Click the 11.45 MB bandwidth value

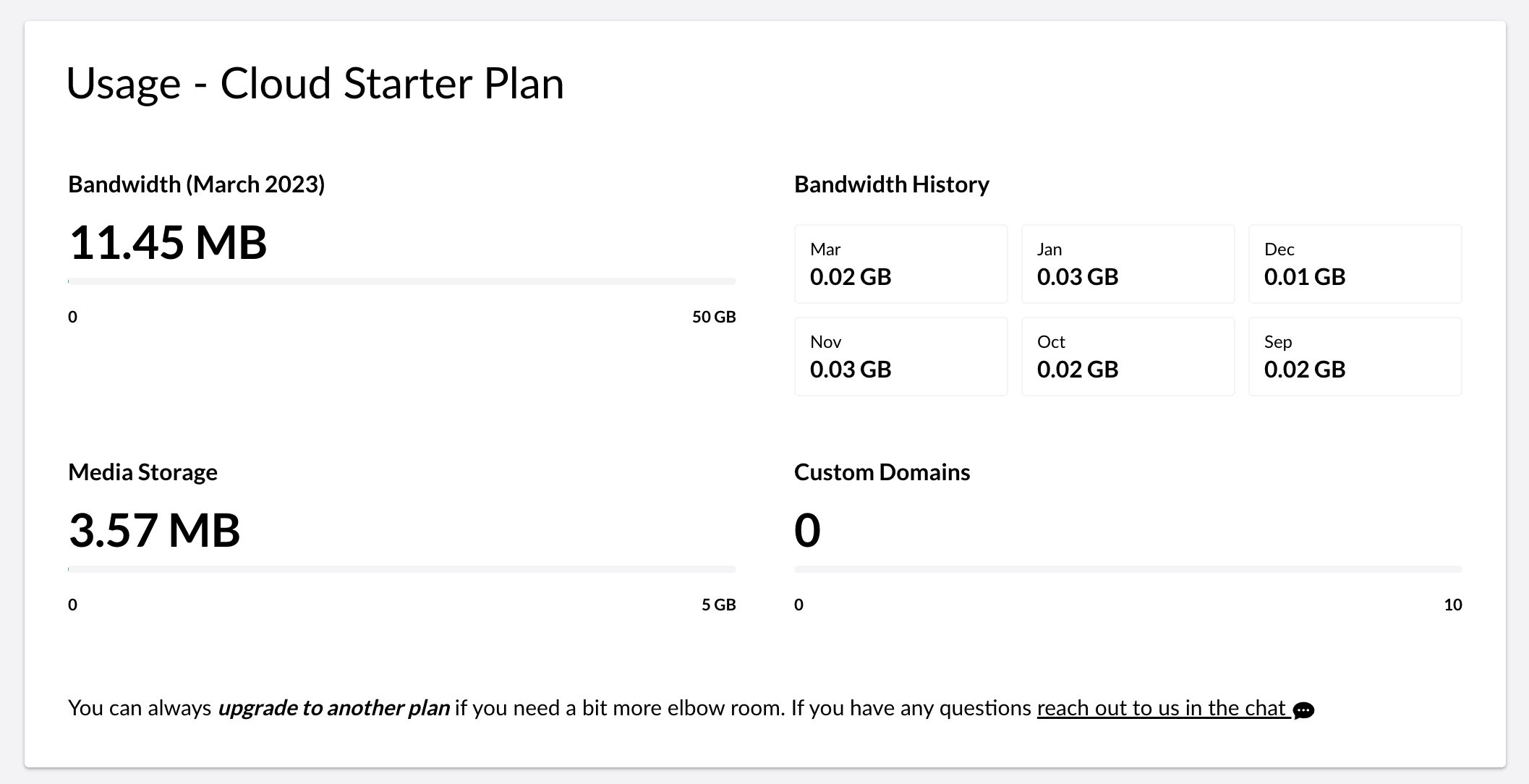pyautogui.click(x=168, y=242)
